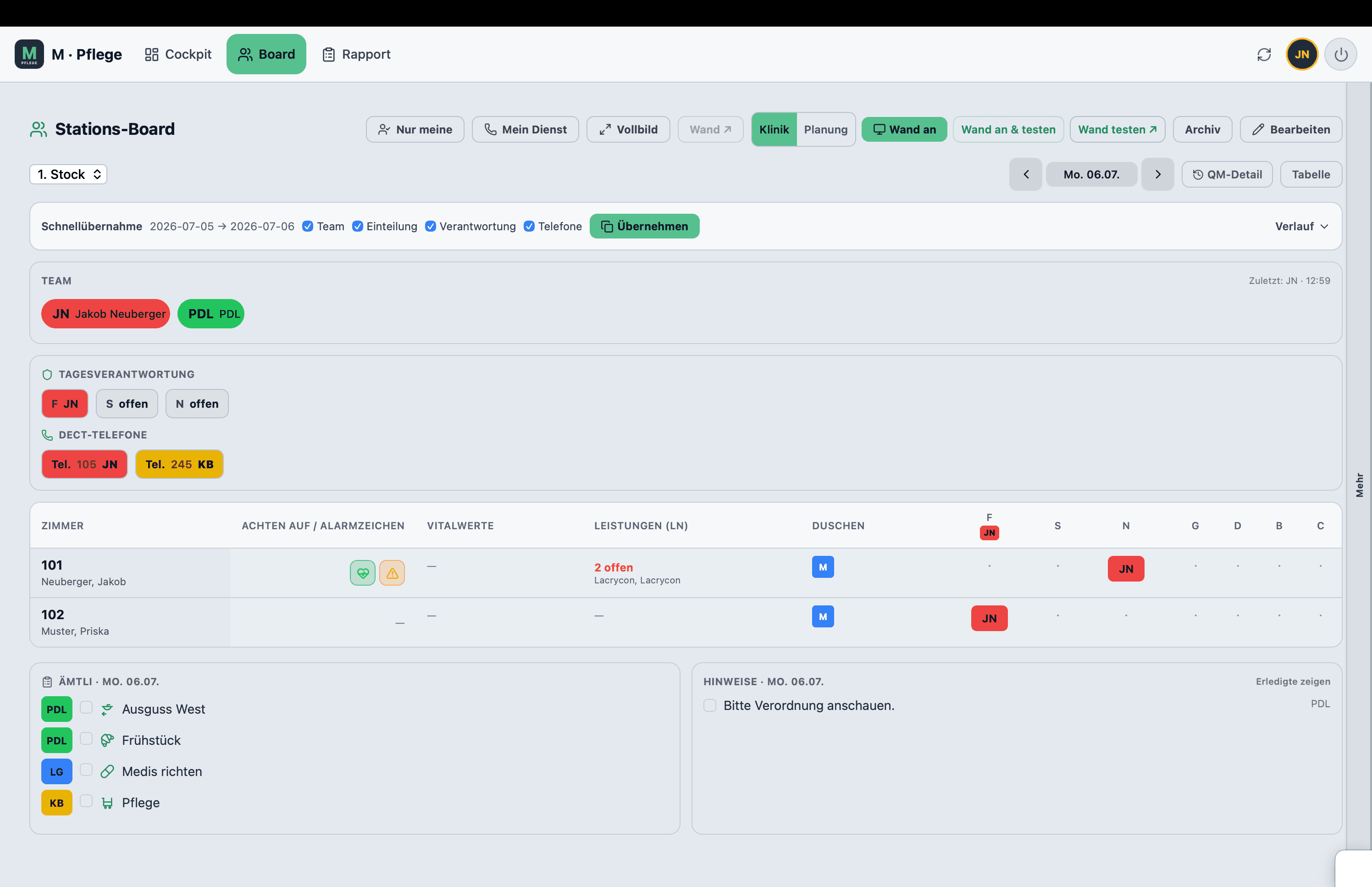Click the M Pflege logo icon

pos(29,54)
